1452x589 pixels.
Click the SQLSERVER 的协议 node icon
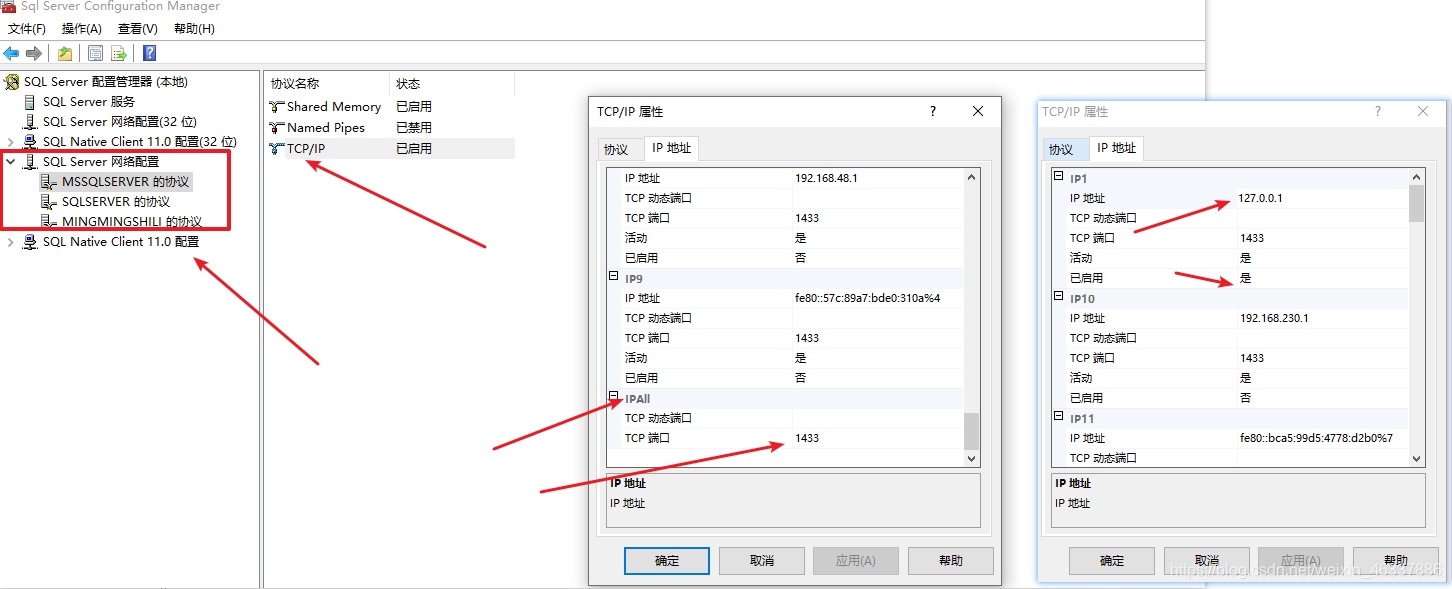49,202
